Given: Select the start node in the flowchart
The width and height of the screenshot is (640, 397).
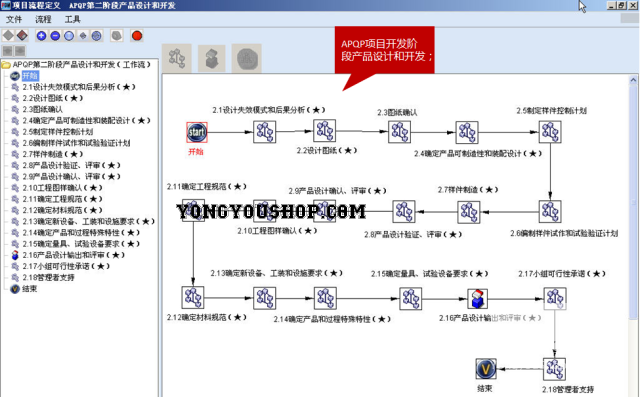Looking at the screenshot, I should (x=197, y=132).
